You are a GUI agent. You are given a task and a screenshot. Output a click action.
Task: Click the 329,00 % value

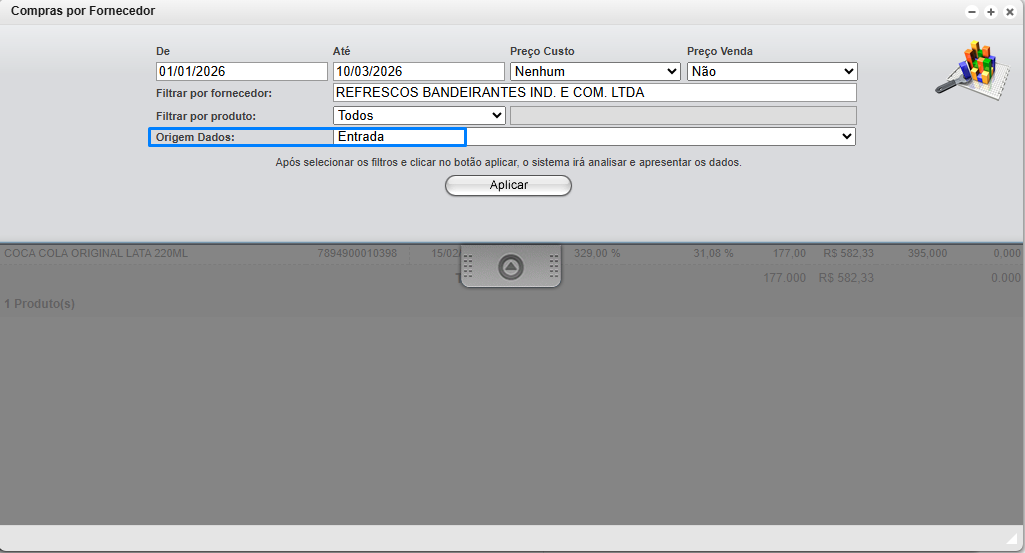coord(597,254)
